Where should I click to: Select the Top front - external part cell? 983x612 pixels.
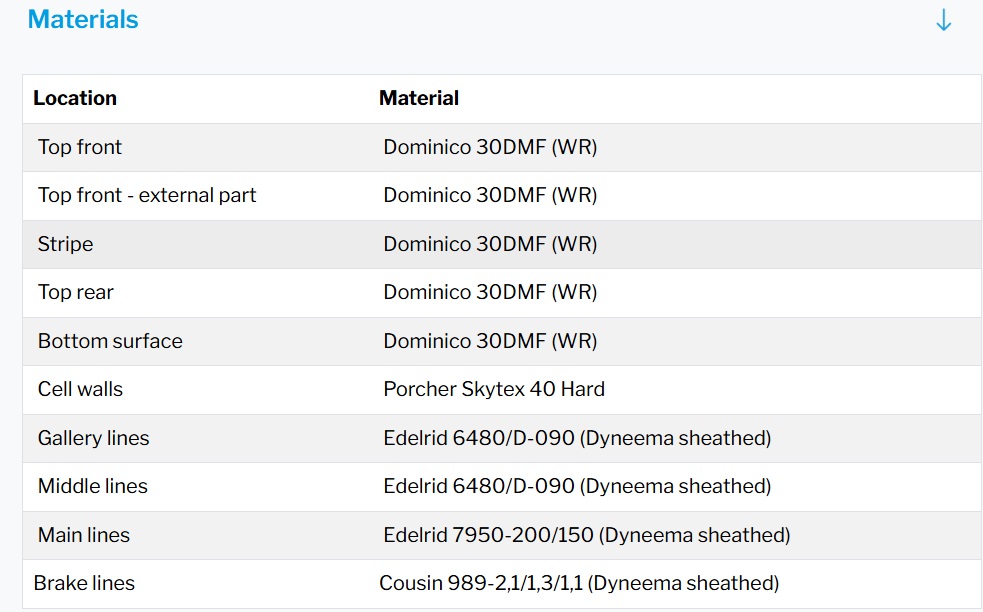147,196
